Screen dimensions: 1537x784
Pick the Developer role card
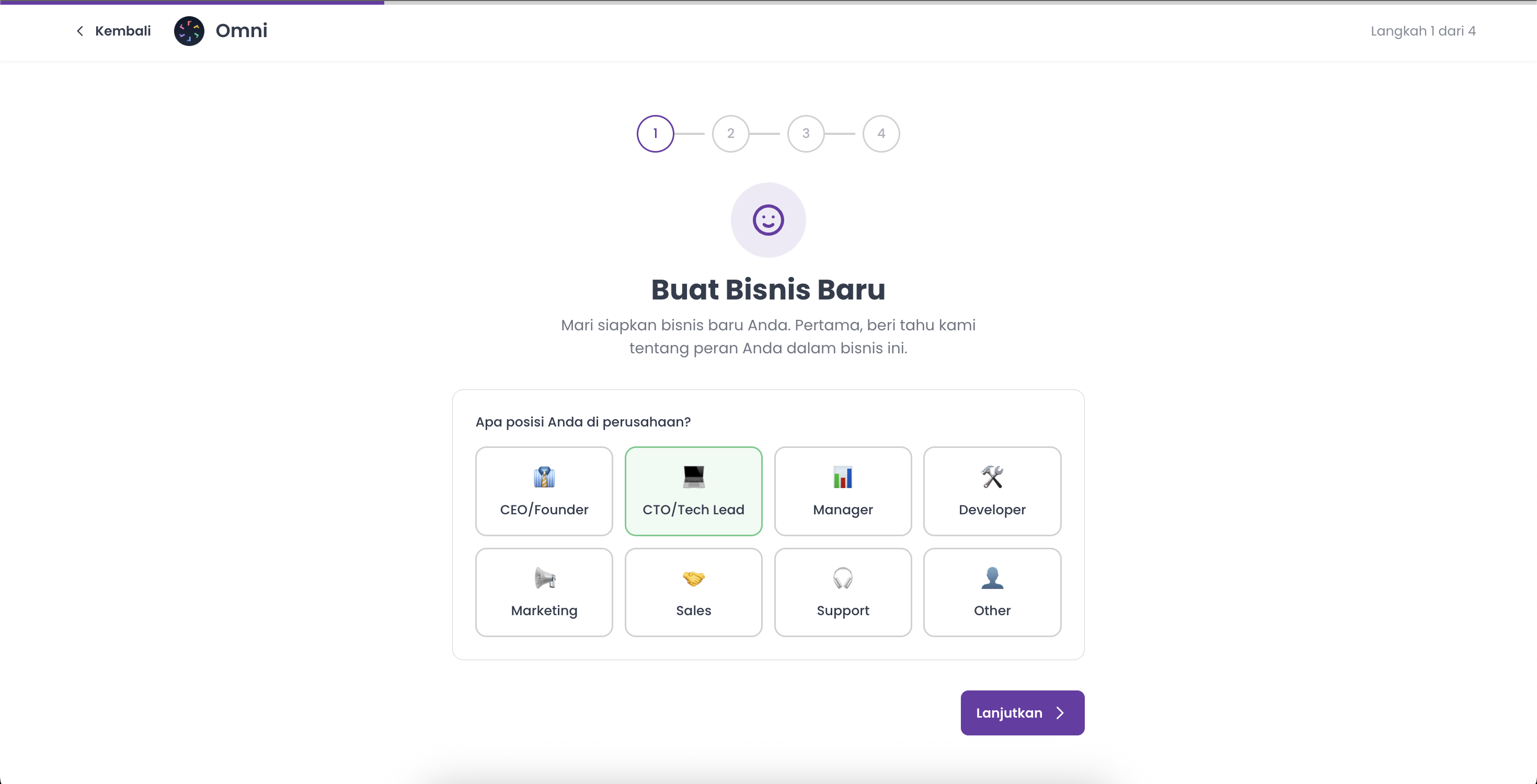point(992,491)
